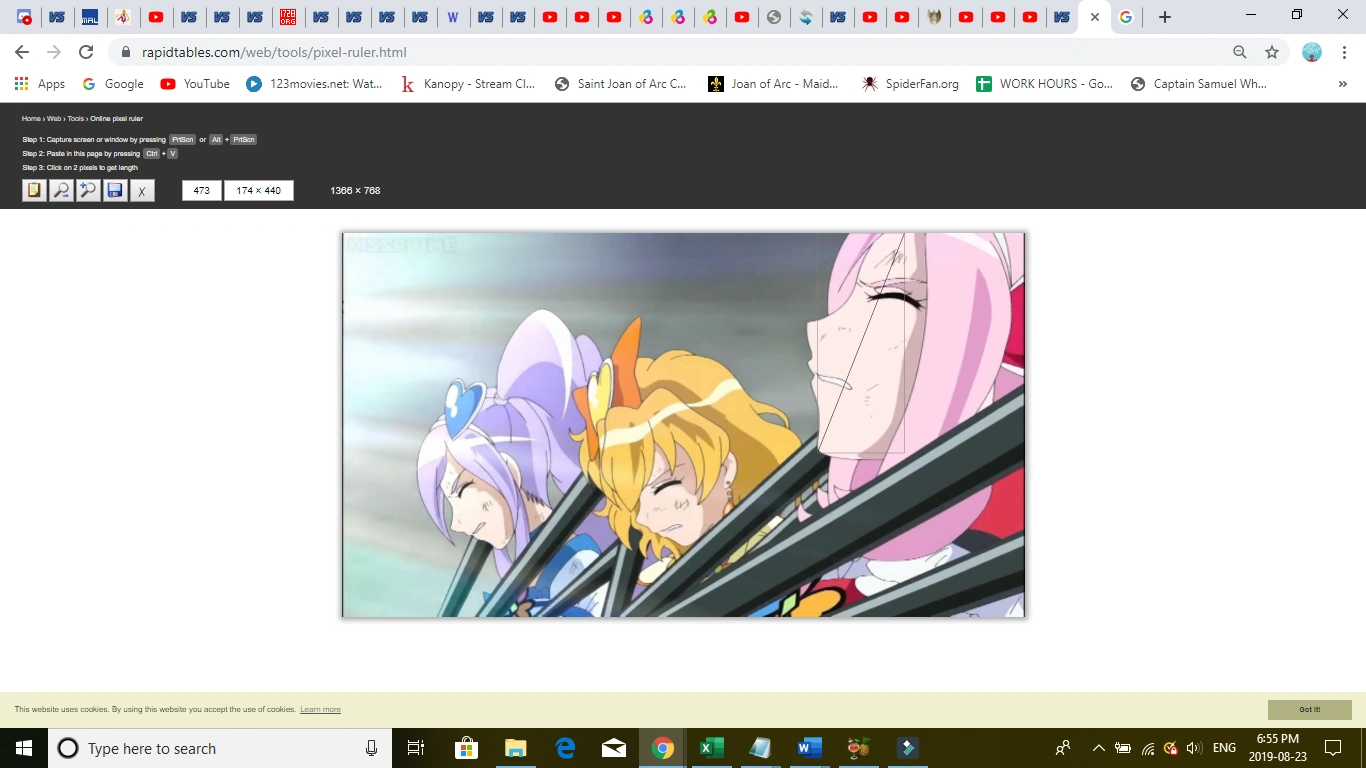Image resolution: width=1366 pixels, height=768 pixels.
Task: Open the Google bookmark
Action: pos(113,84)
